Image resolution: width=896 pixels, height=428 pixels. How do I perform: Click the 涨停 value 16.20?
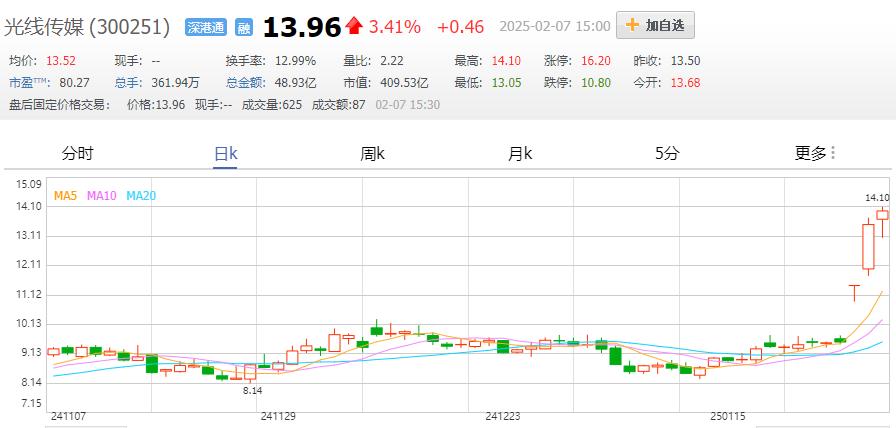click(596, 61)
